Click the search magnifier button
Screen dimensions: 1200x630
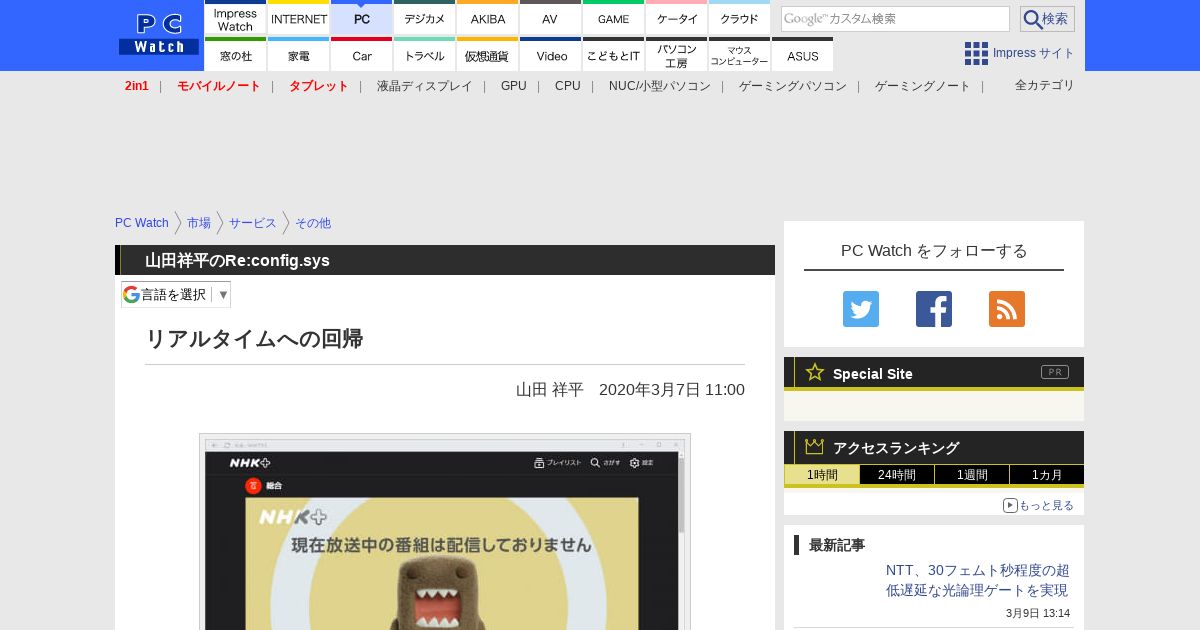[x=1047, y=19]
